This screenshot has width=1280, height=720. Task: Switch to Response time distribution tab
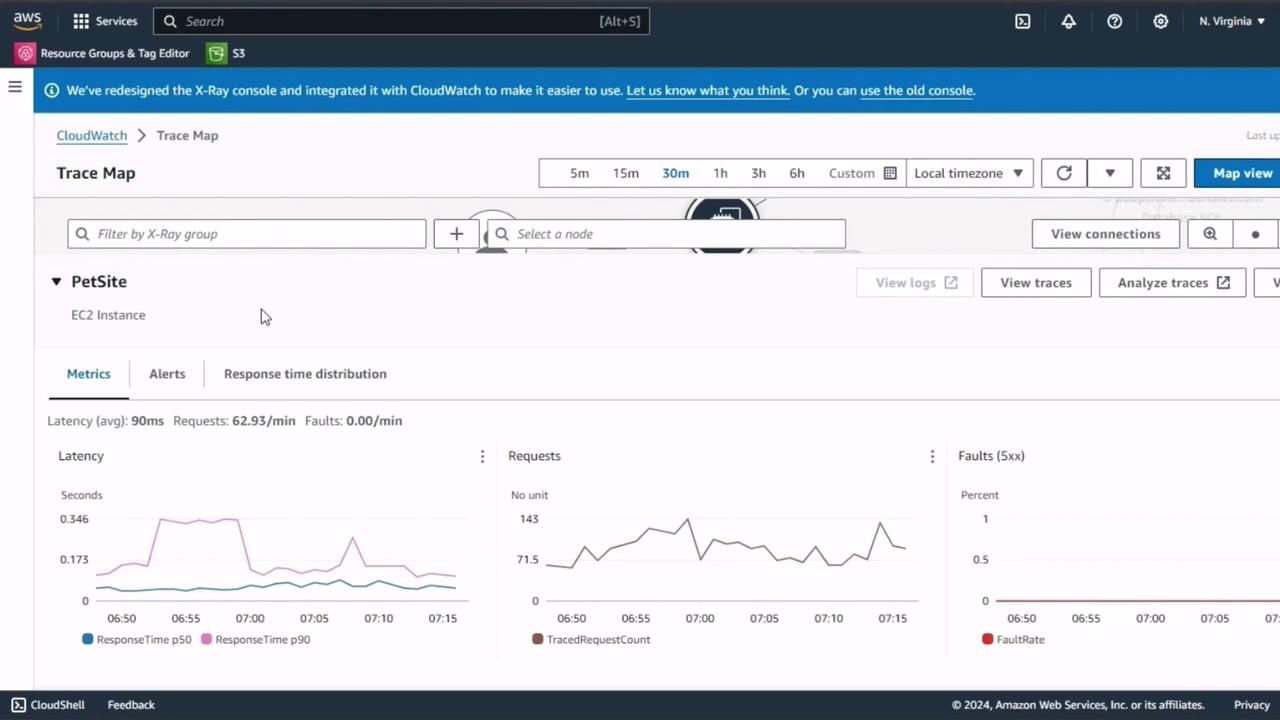click(305, 374)
